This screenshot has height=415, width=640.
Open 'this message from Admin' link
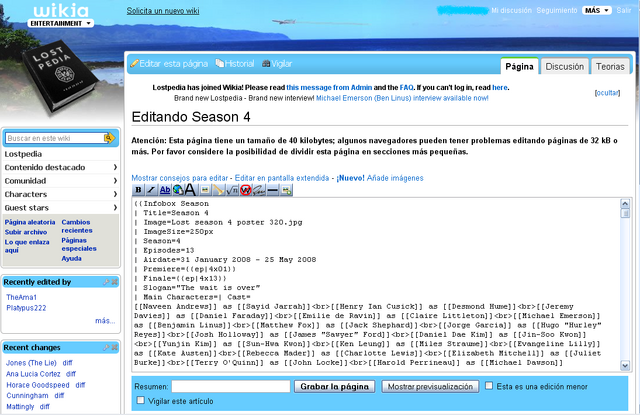coord(329,87)
